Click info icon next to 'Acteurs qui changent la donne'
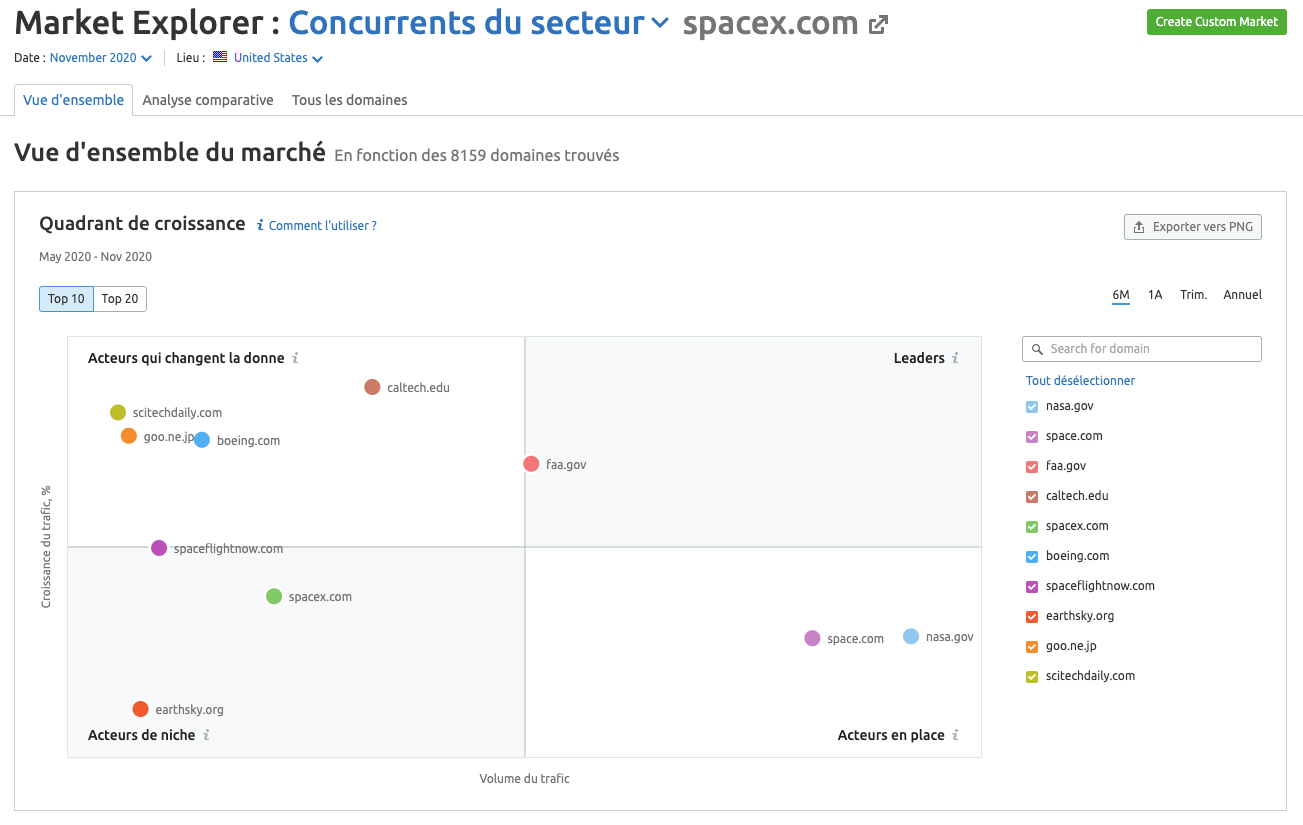Viewport: 1303px width, 825px height. point(295,358)
